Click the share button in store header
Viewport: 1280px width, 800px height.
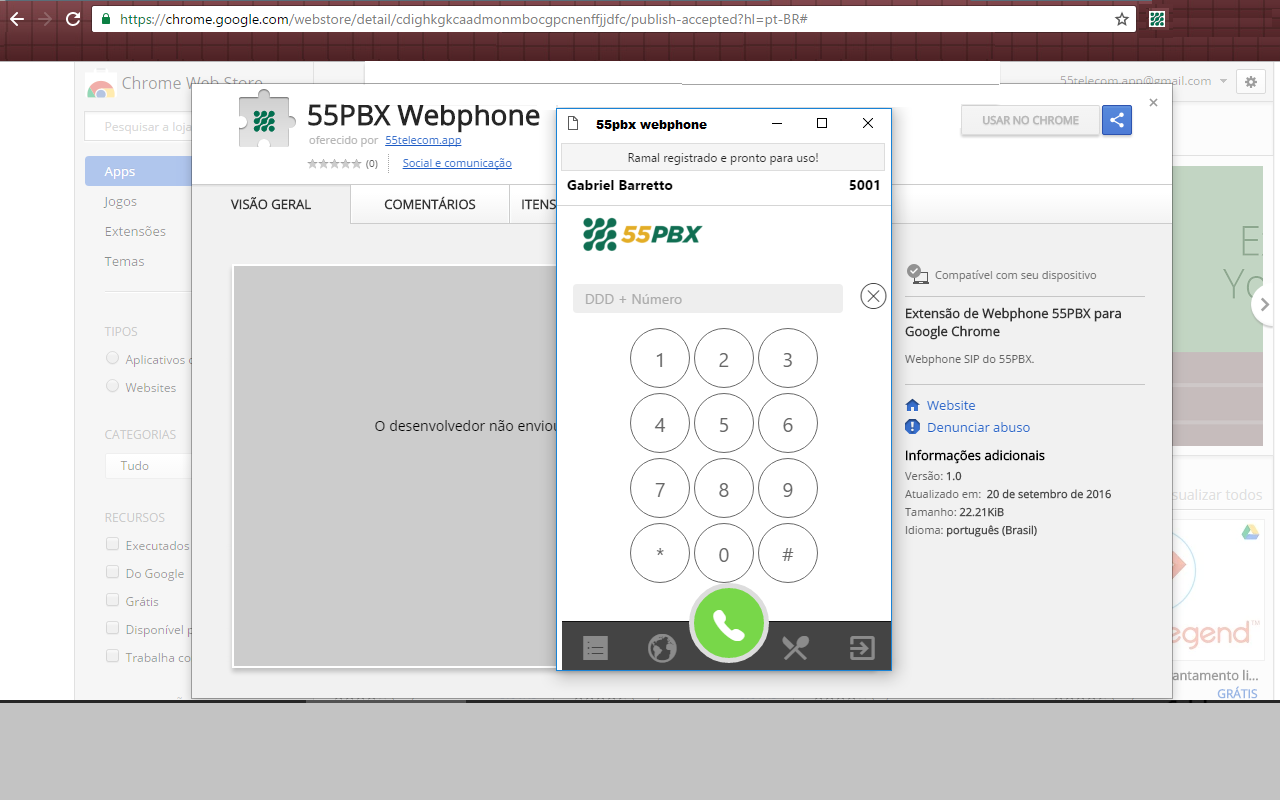tap(1117, 120)
